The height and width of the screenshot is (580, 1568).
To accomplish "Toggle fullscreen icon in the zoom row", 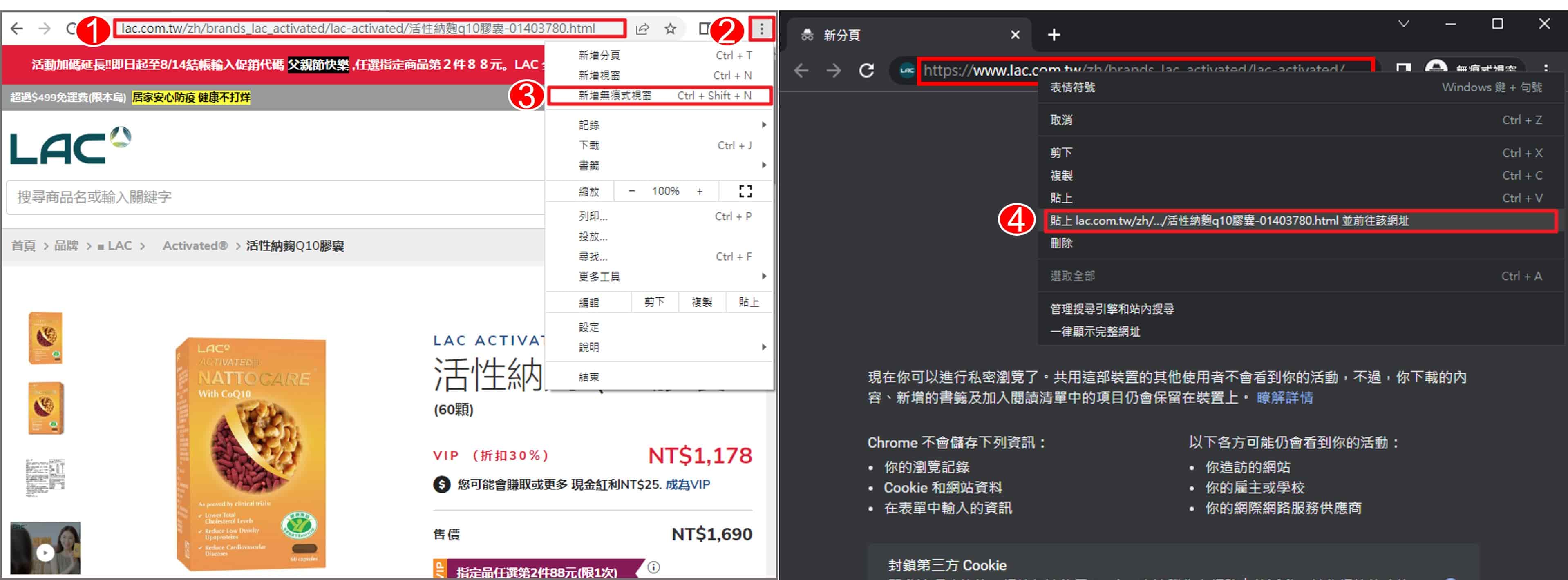I will (745, 191).
